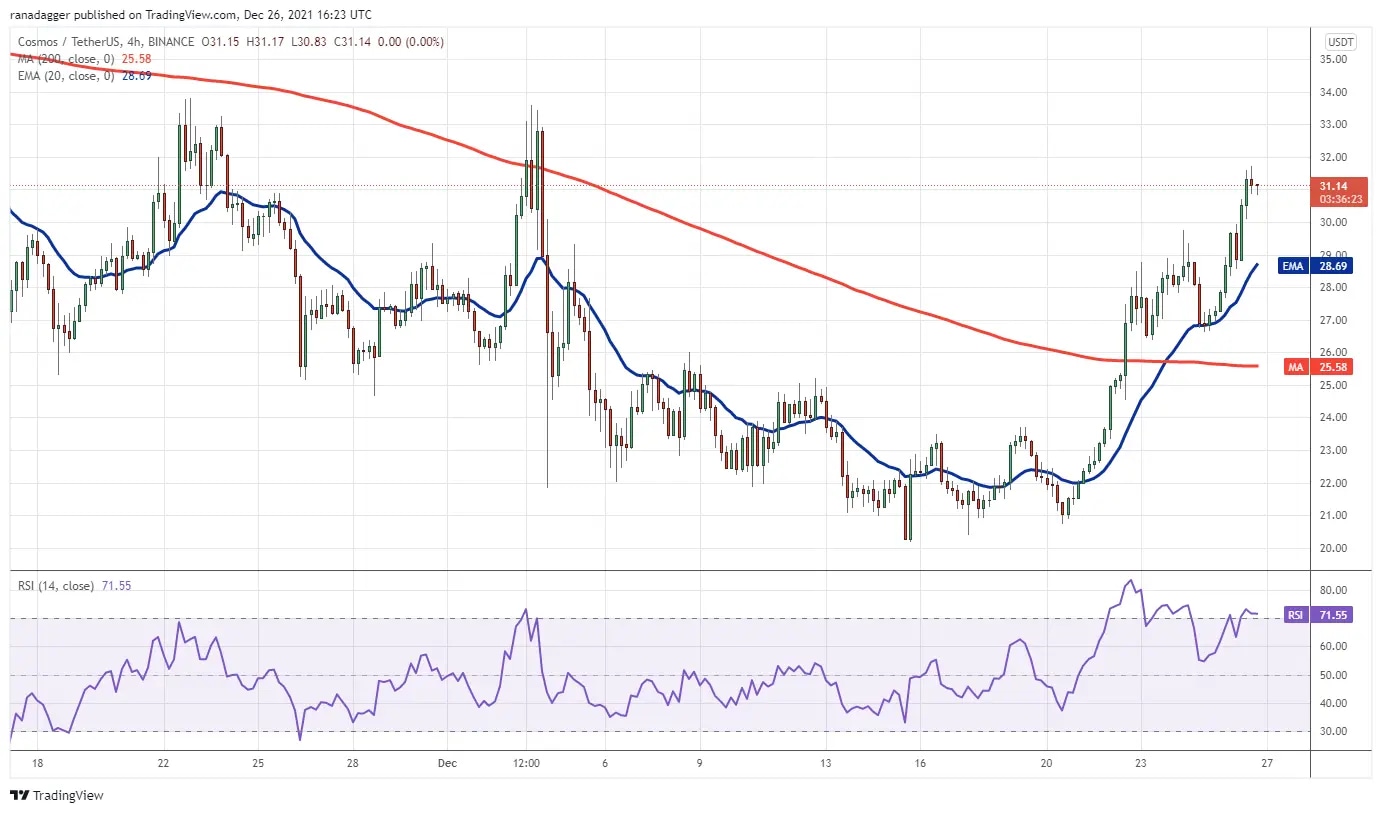This screenshot has width=1382, height=813.
Task: Click date label 20 on time axis
Action: [1047, 762]
